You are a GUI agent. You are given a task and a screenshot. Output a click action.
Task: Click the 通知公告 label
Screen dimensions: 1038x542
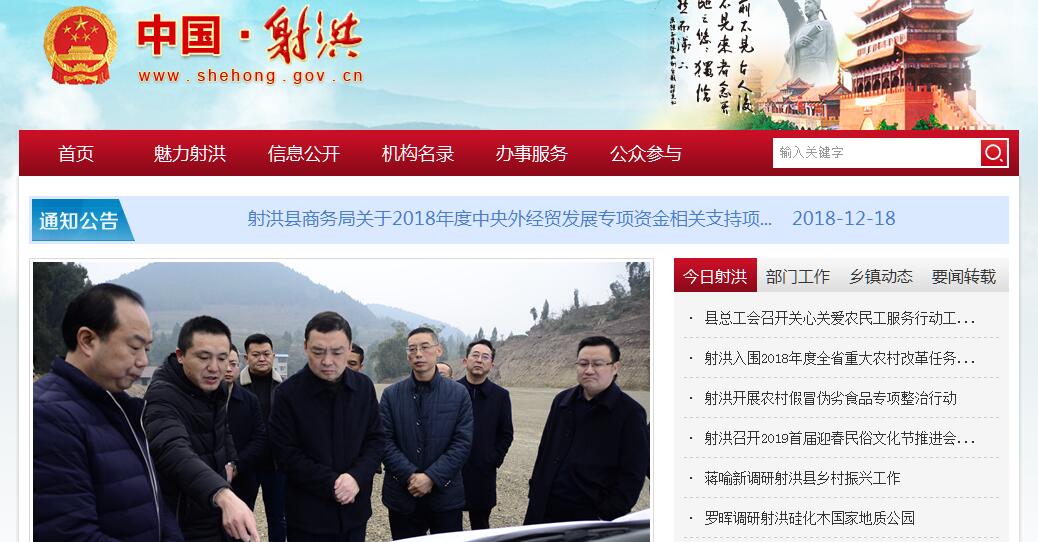(81, 220)
